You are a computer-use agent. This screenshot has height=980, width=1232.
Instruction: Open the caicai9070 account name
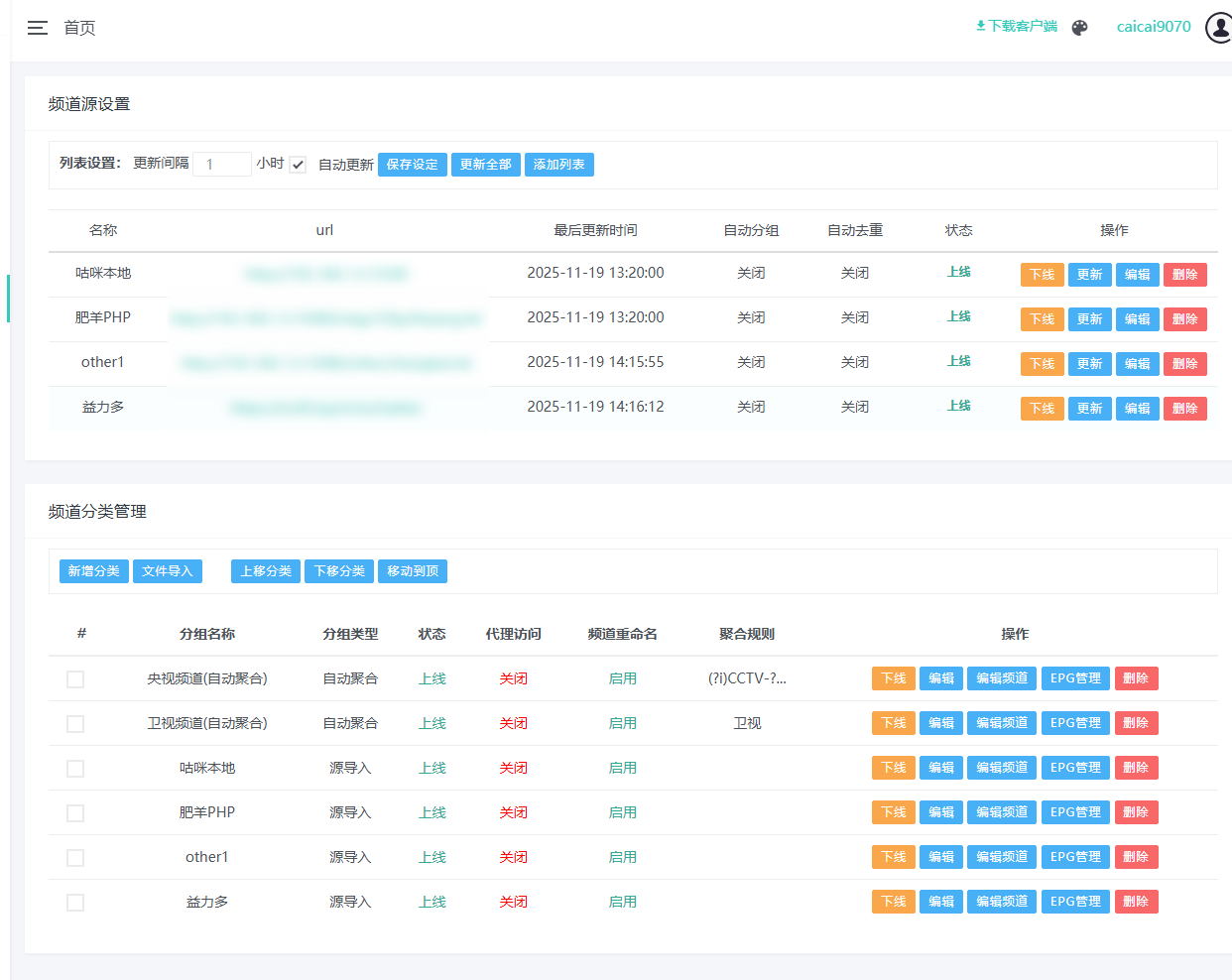[1154, 27]
